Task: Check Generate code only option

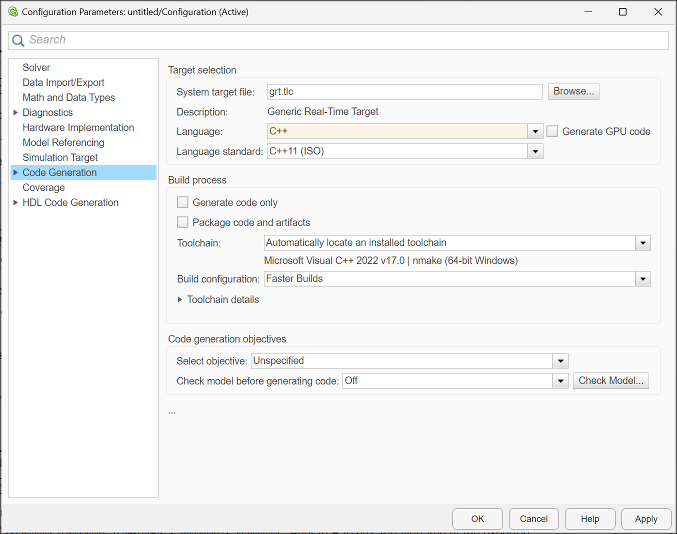Action: [x=182, y=202]
